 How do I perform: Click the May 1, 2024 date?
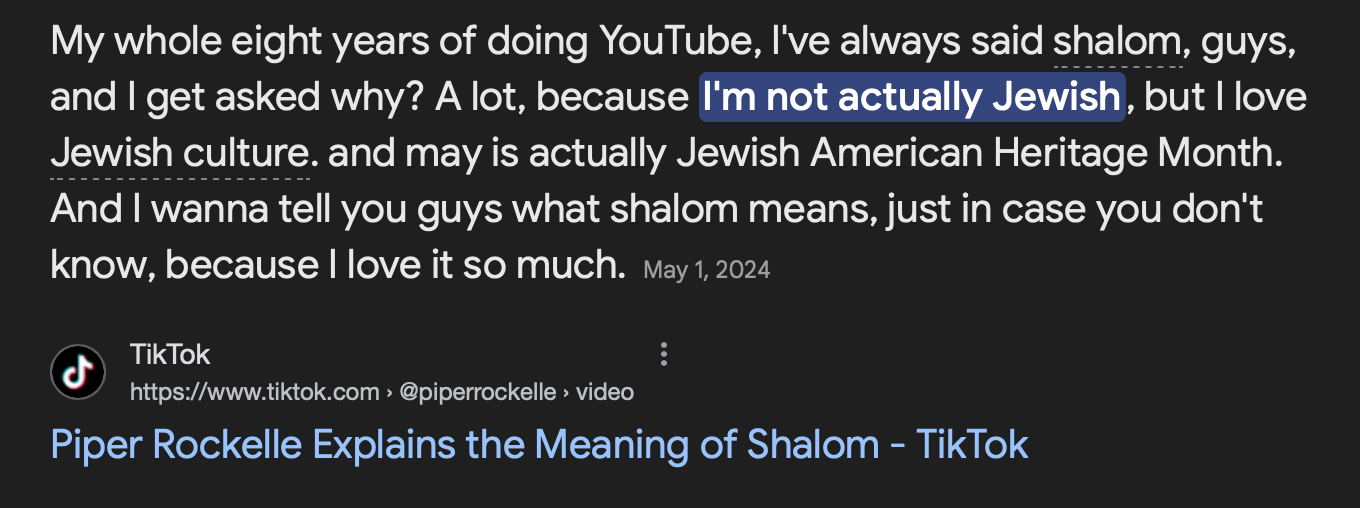[707, 270]
